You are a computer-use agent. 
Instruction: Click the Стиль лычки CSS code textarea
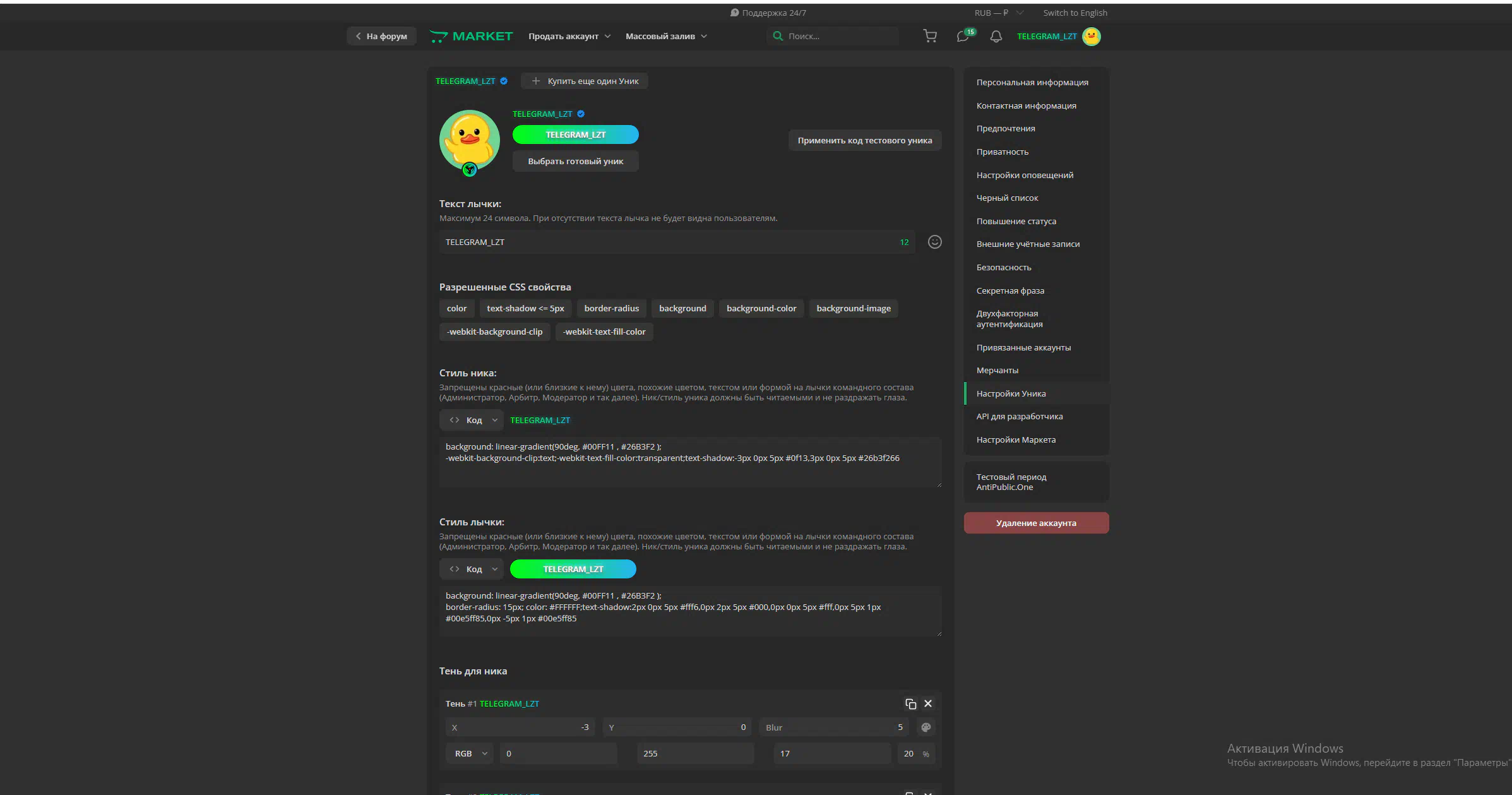click(x=691, y=611)
